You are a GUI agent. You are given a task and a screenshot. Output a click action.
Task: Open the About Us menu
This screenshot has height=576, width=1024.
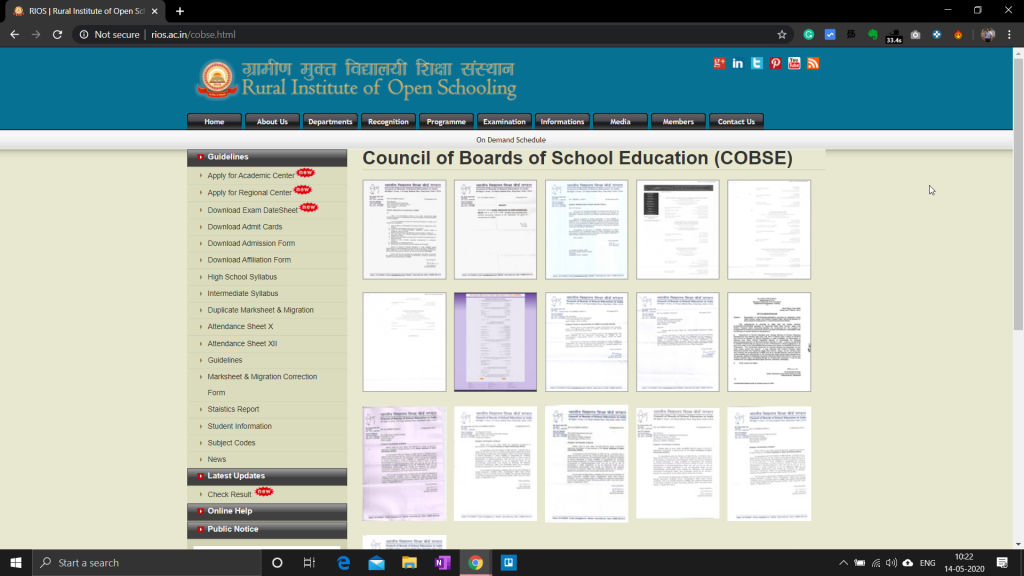point(272,121)
